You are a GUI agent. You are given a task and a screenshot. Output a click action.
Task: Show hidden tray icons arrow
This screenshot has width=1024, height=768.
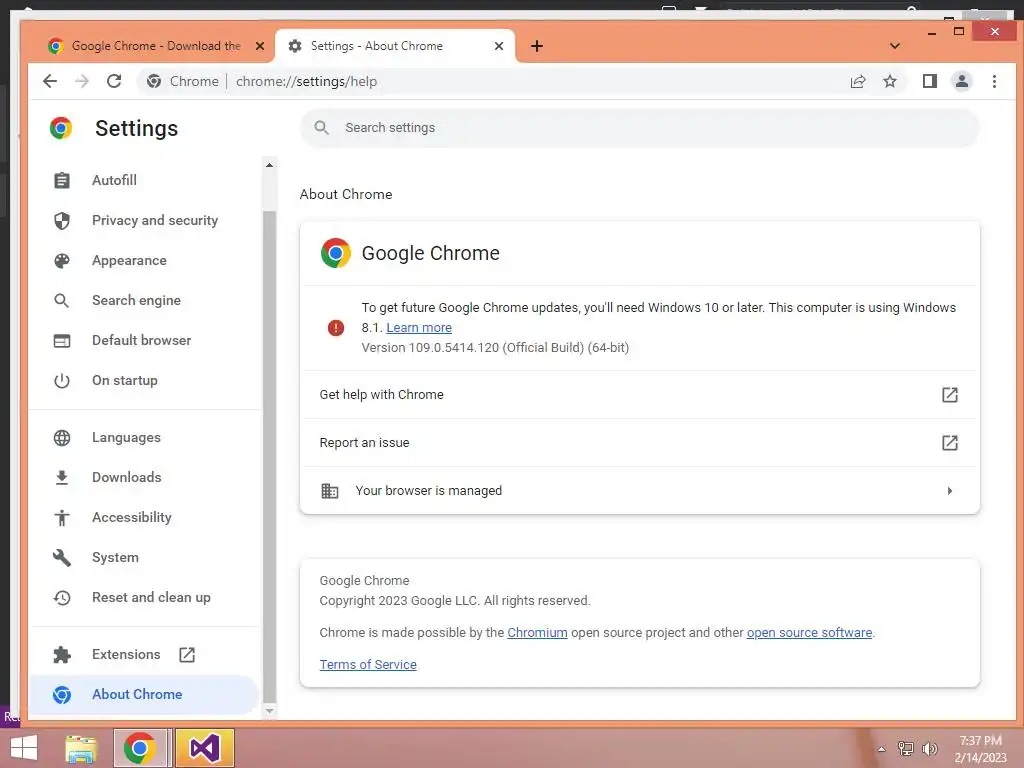(881, 749)
